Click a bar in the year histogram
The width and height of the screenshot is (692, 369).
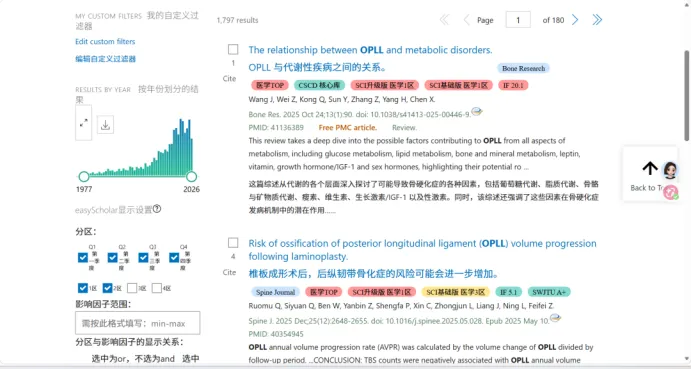click(x=181, y=148)
